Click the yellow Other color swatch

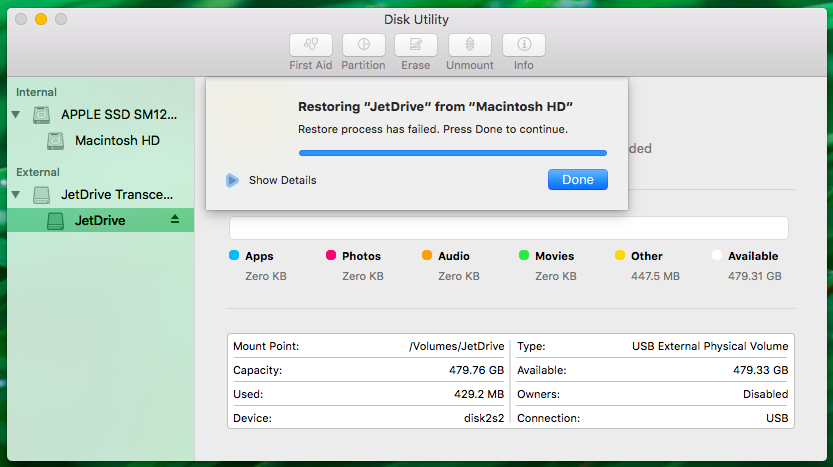click(x=619, y=256)
